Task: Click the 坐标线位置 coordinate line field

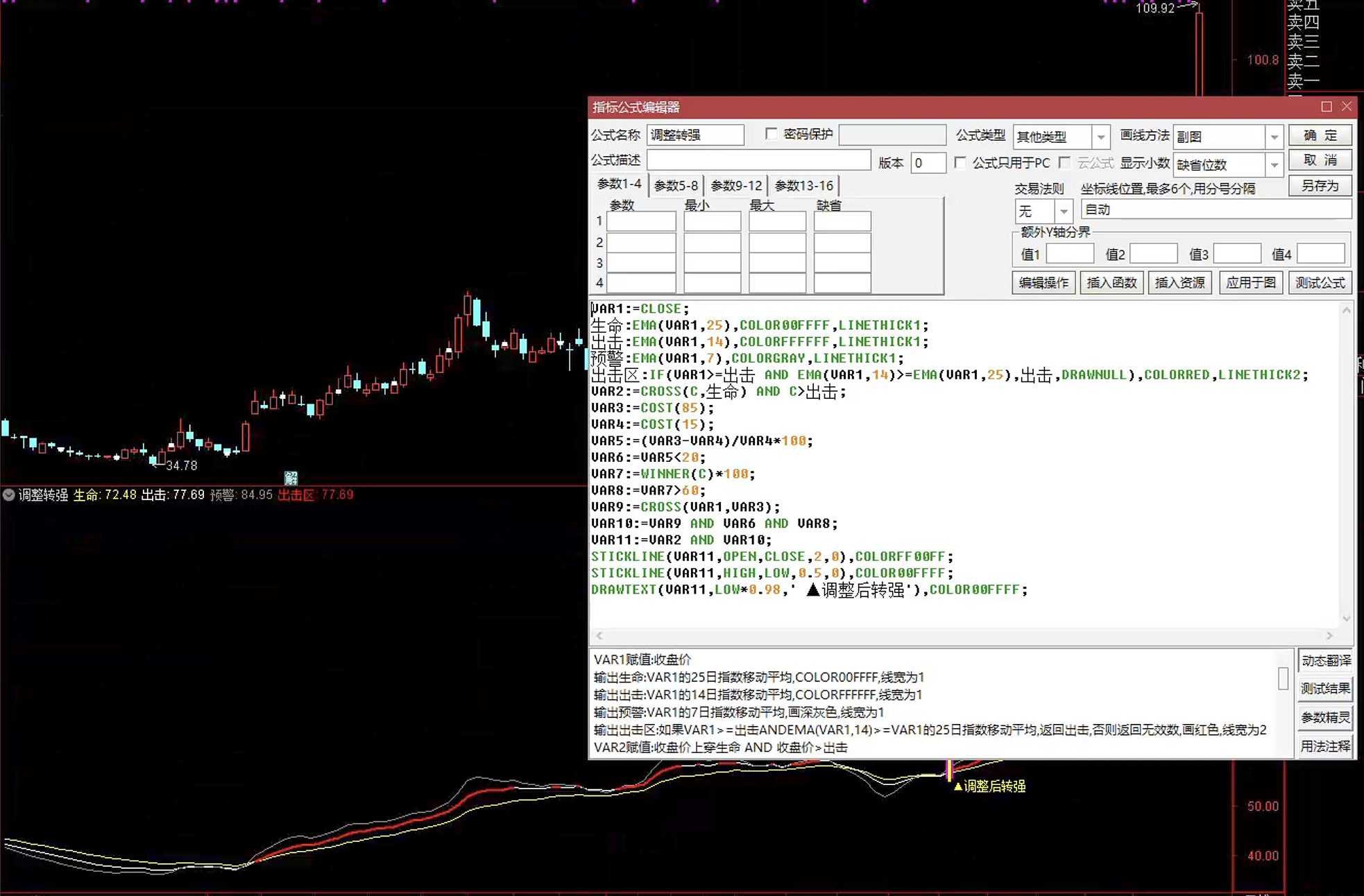Action: point(1216,209)
